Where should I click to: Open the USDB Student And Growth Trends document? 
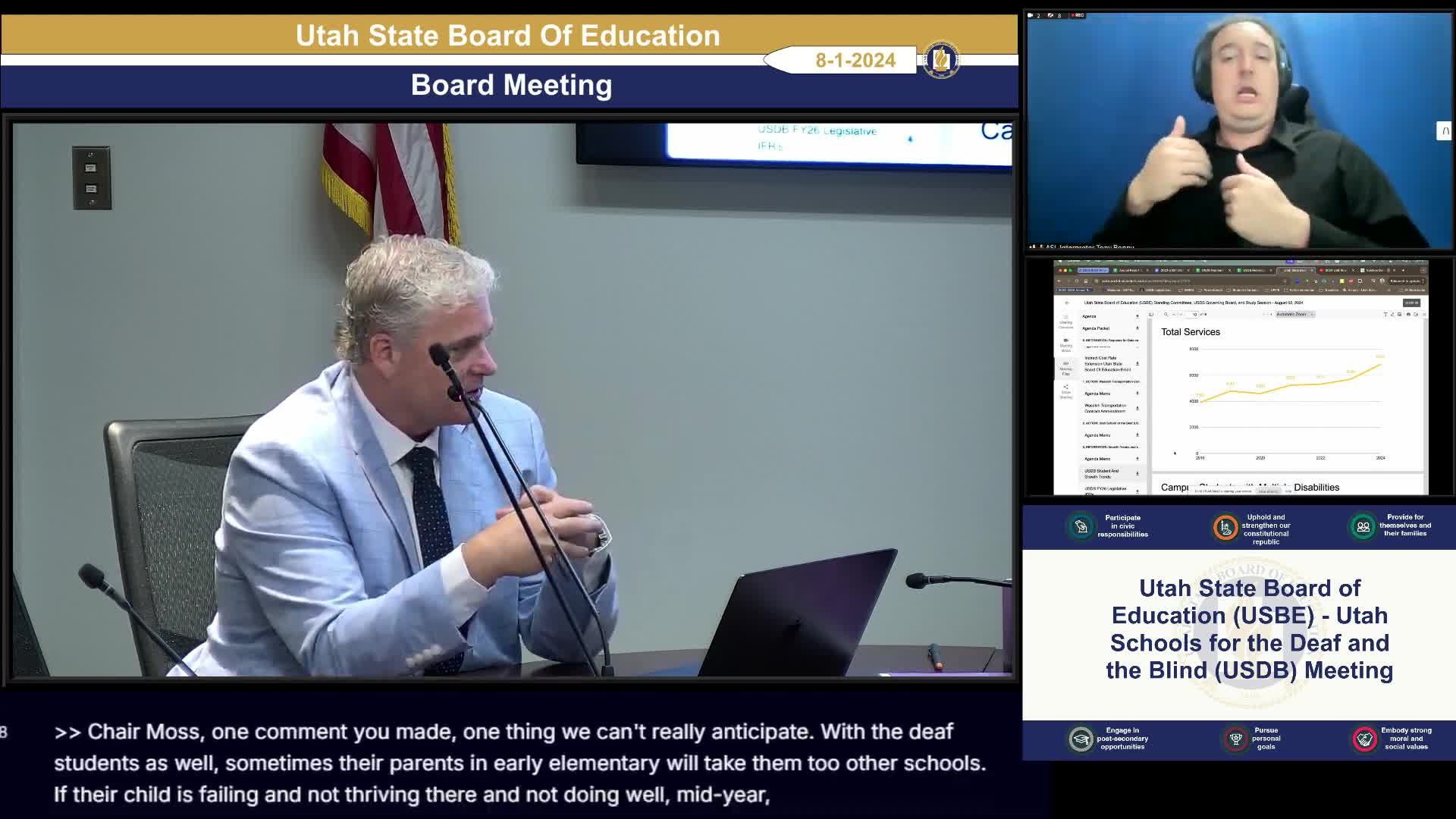point(1102,473)
